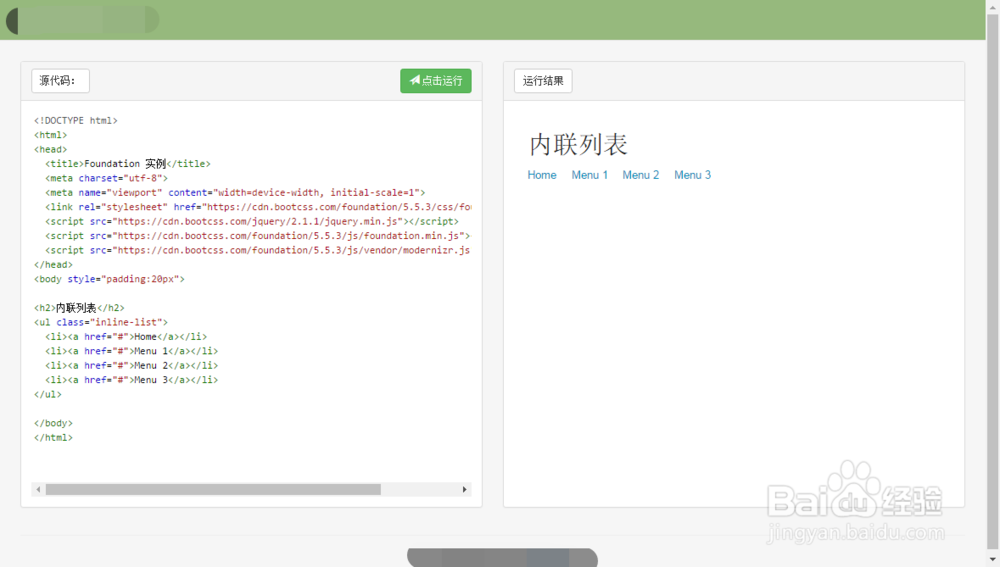
Task: Click the Foundation 实例 title code line
Action: [x=128, y=164]
